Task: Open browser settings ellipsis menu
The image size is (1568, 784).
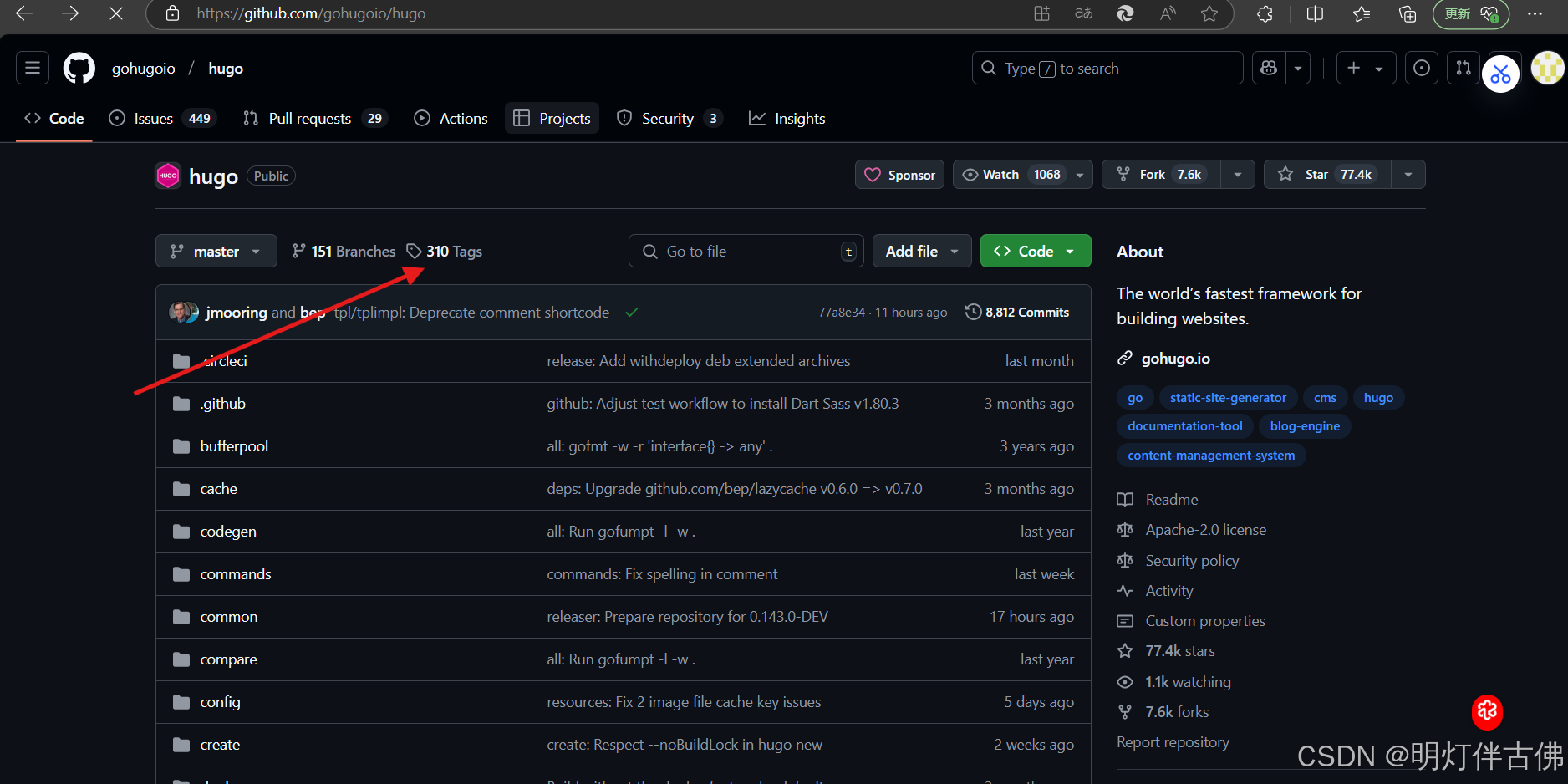Action: [x=1535, y=13]
